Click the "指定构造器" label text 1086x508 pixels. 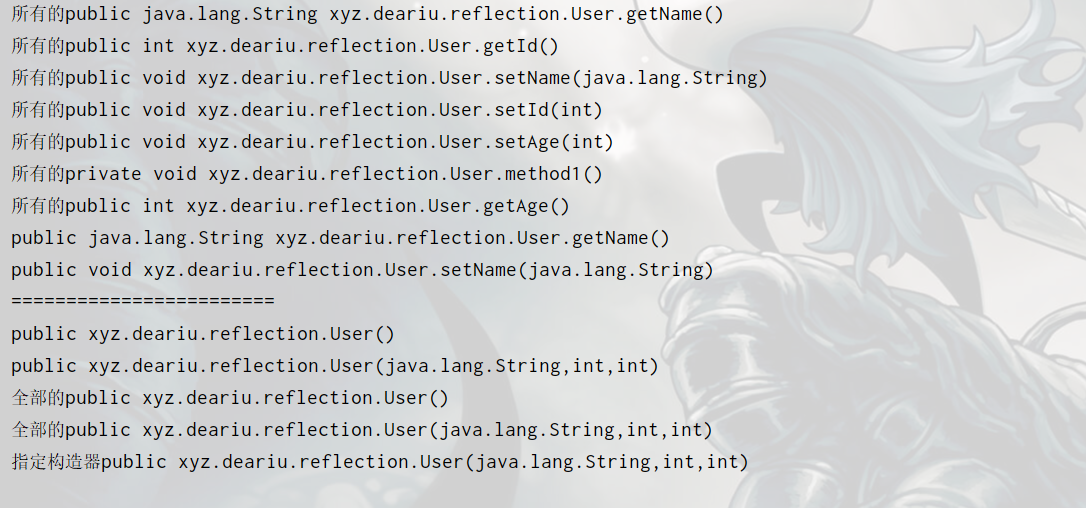pyautogui.click(x=56, y=462)
